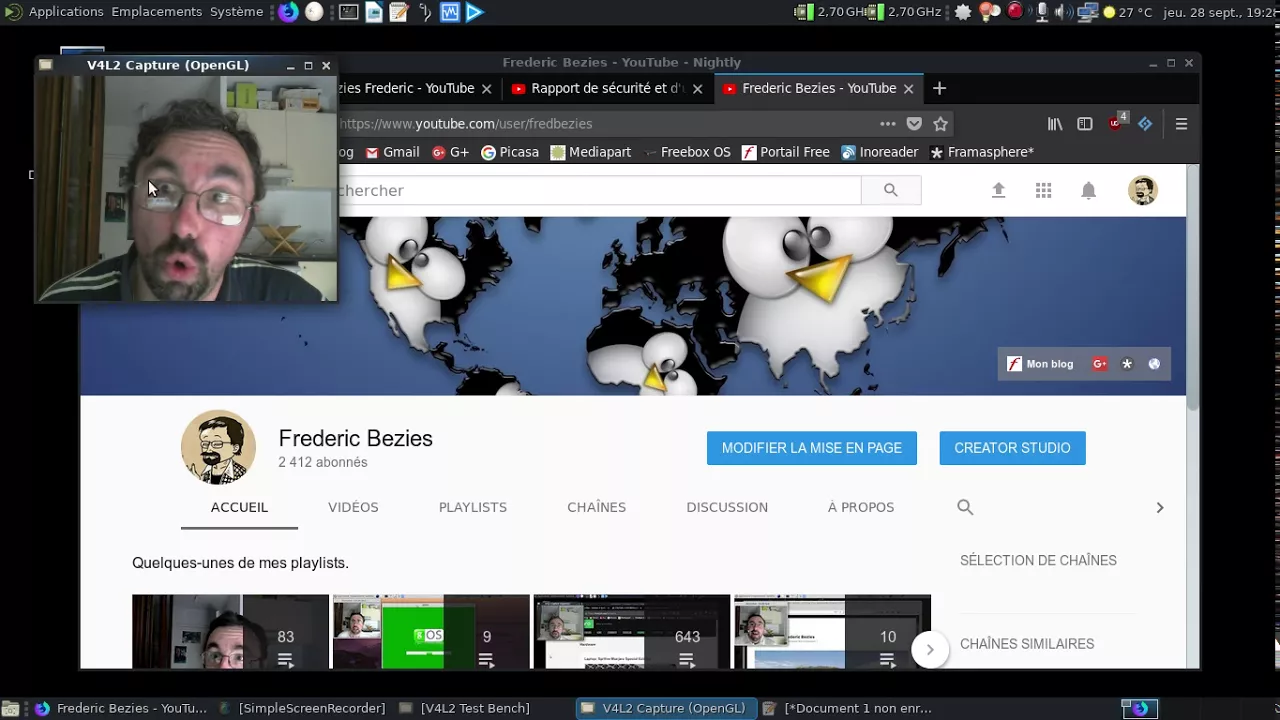Expand channel tabs with right chevron
Viewport: 1280px width, 720px height.
pos(1160,507)
